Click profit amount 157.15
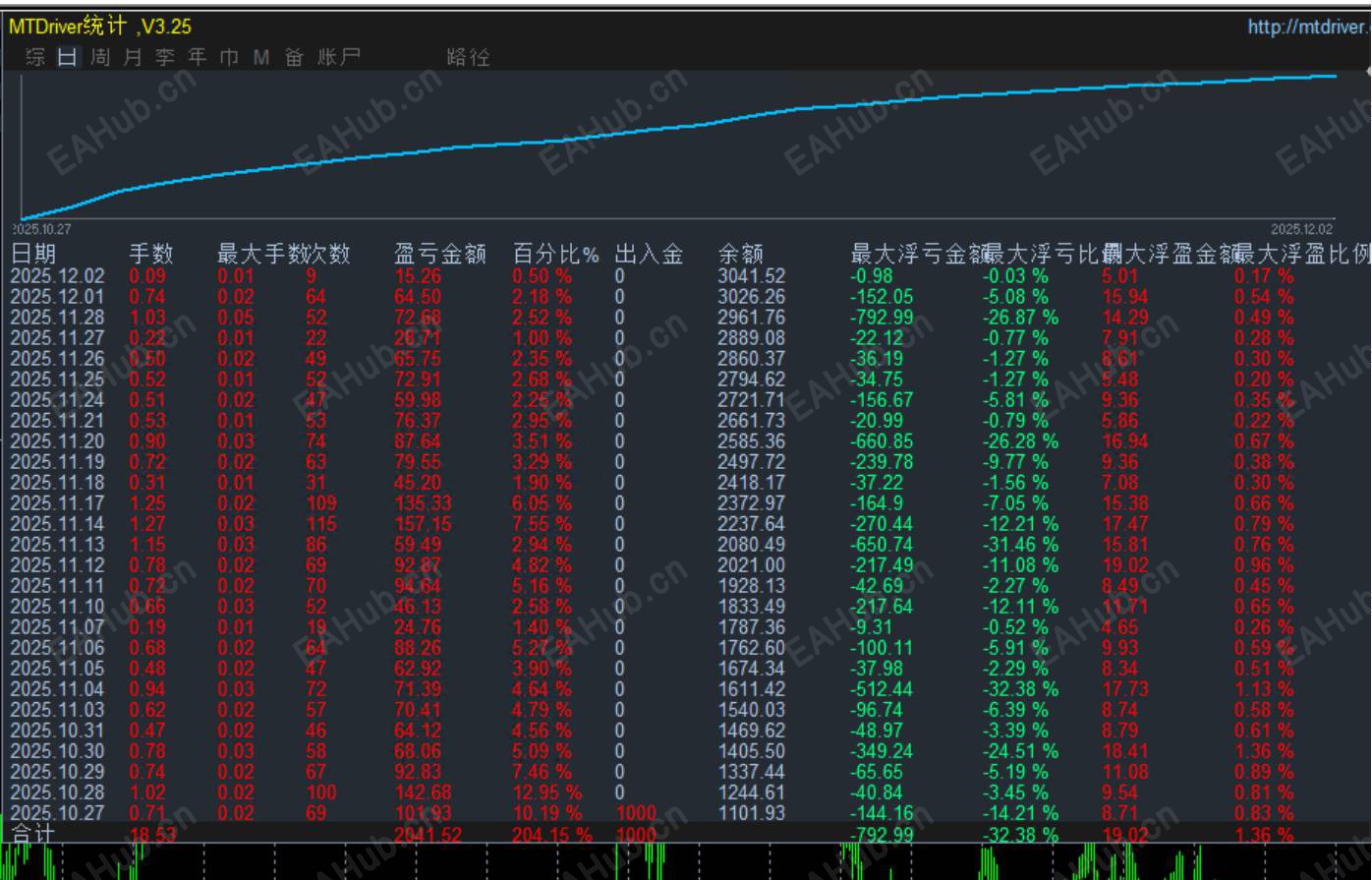Viewport: 1372px width, 880px height. pos(423,524)
